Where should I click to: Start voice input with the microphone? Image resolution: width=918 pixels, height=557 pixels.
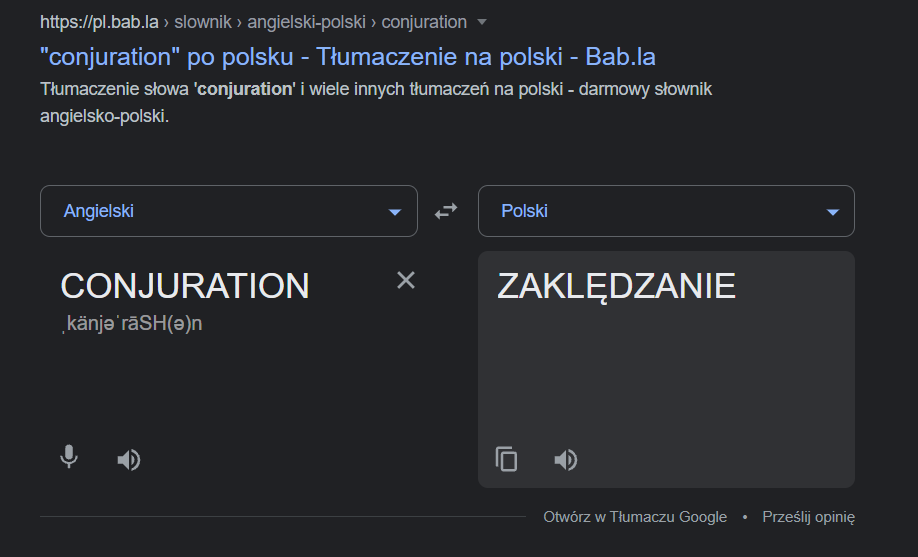(69, 457)
